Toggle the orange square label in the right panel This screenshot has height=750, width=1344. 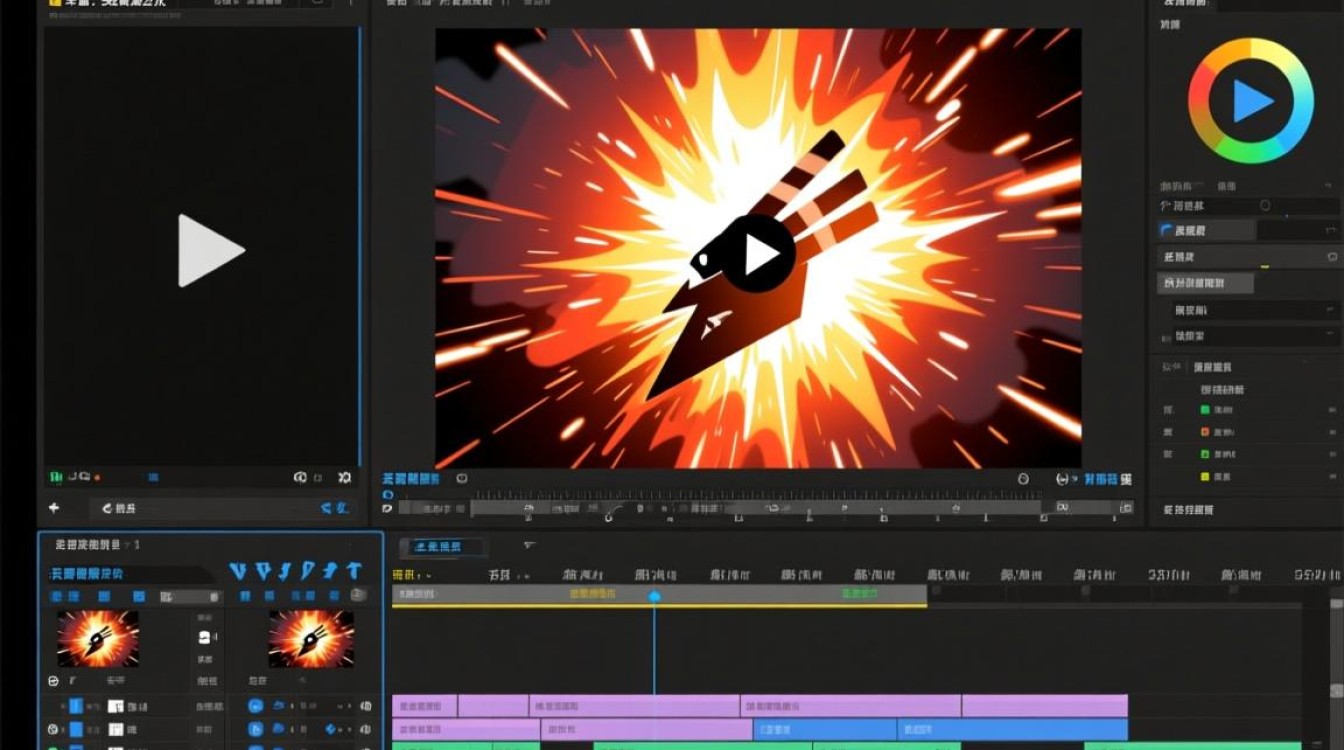point(1205,432)
